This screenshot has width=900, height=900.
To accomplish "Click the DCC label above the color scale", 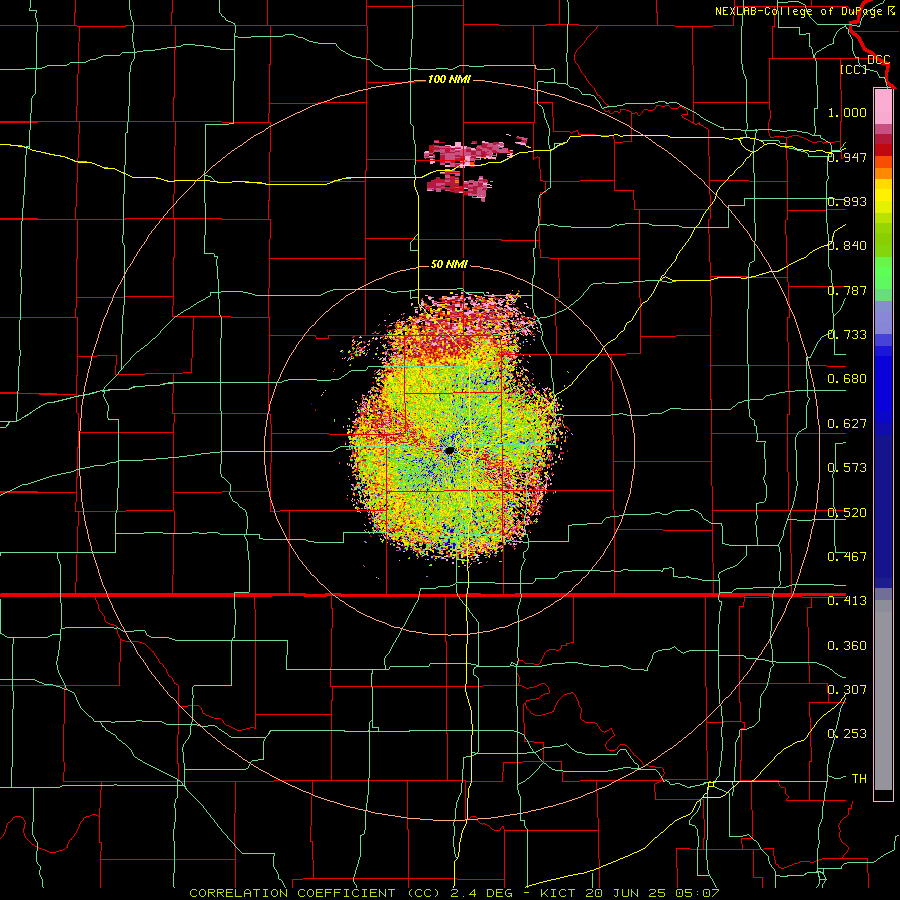I will (x=878, y=60).
